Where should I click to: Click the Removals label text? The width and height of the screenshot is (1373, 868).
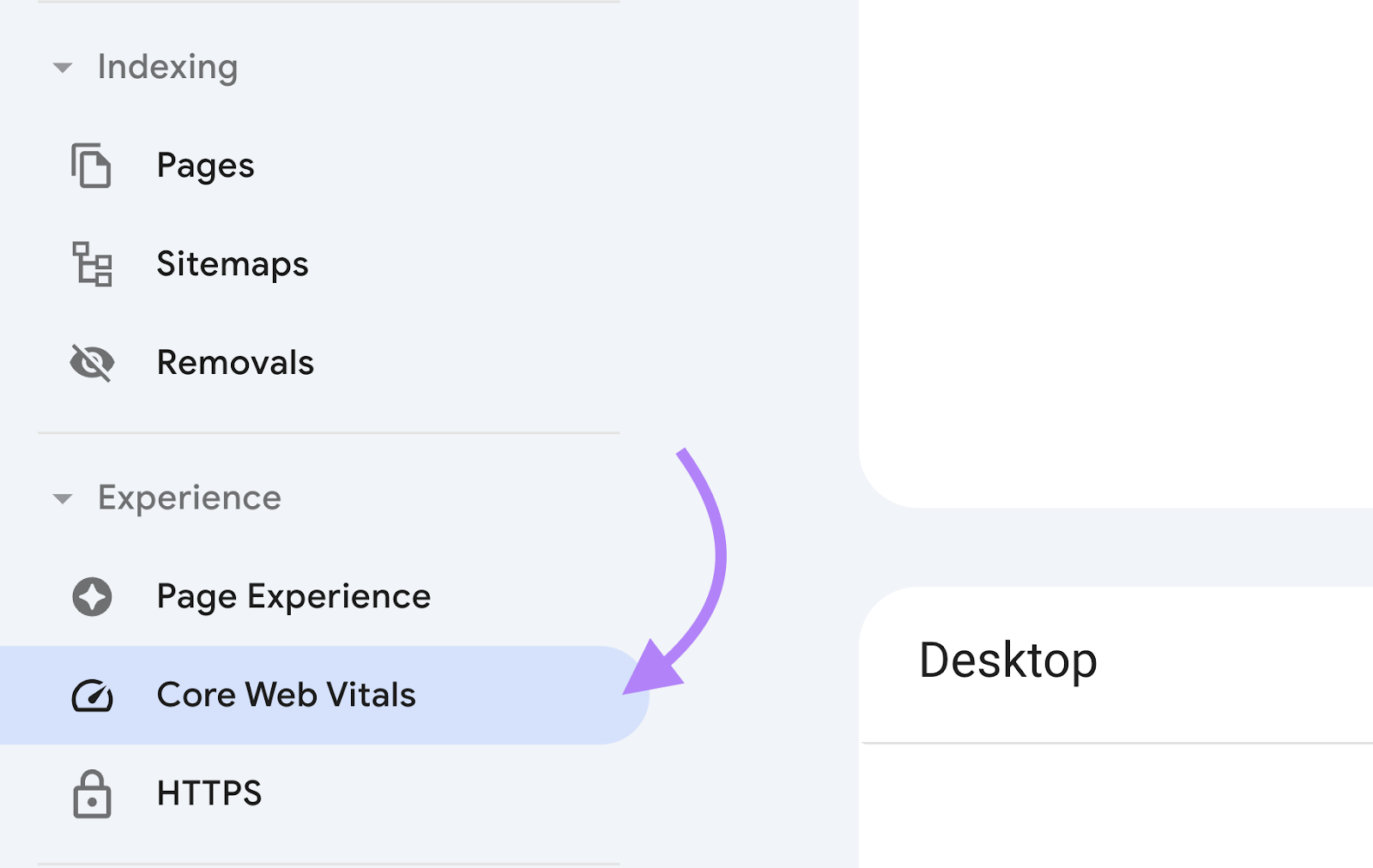(236, 362)
